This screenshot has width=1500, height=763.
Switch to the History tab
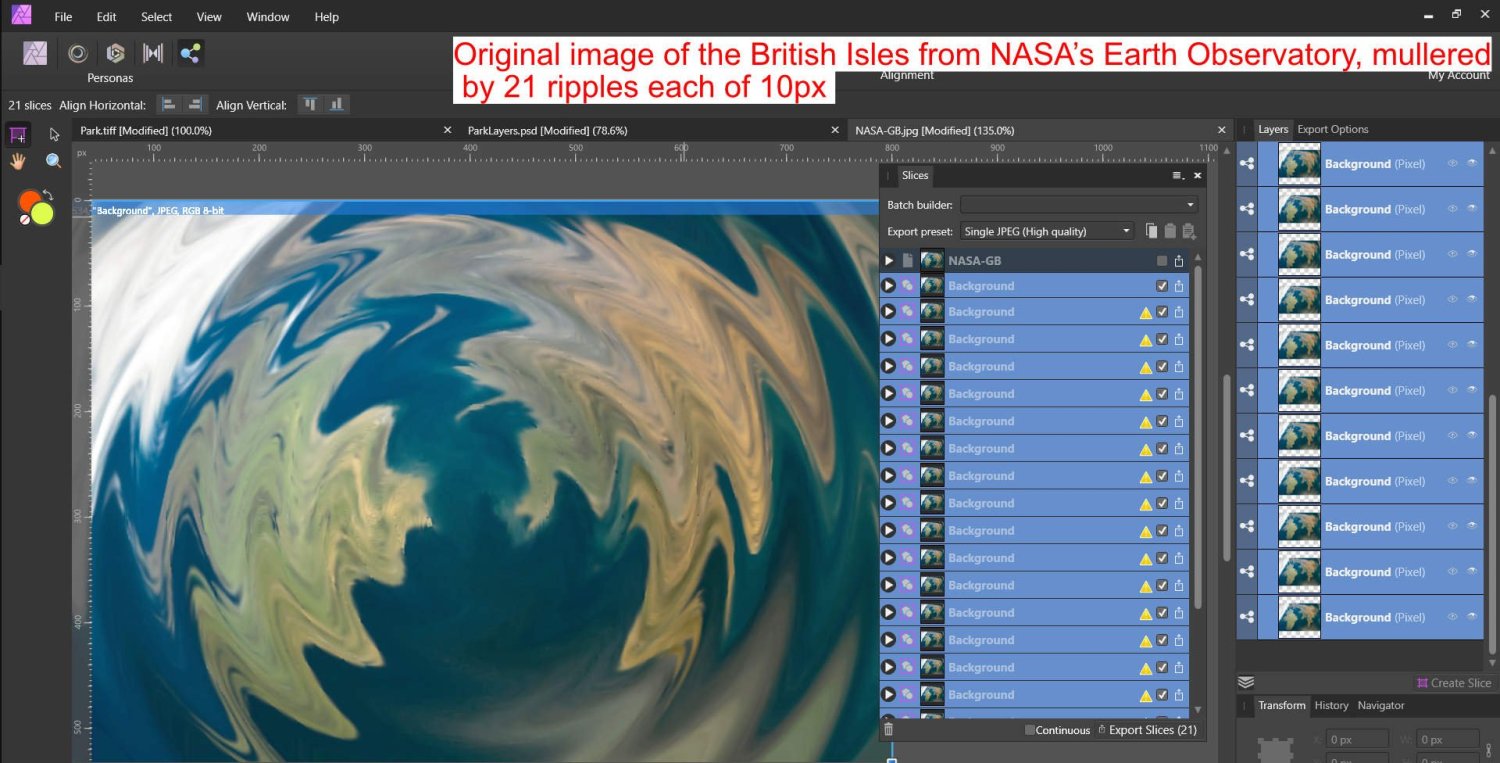[x=1331, y=705]
